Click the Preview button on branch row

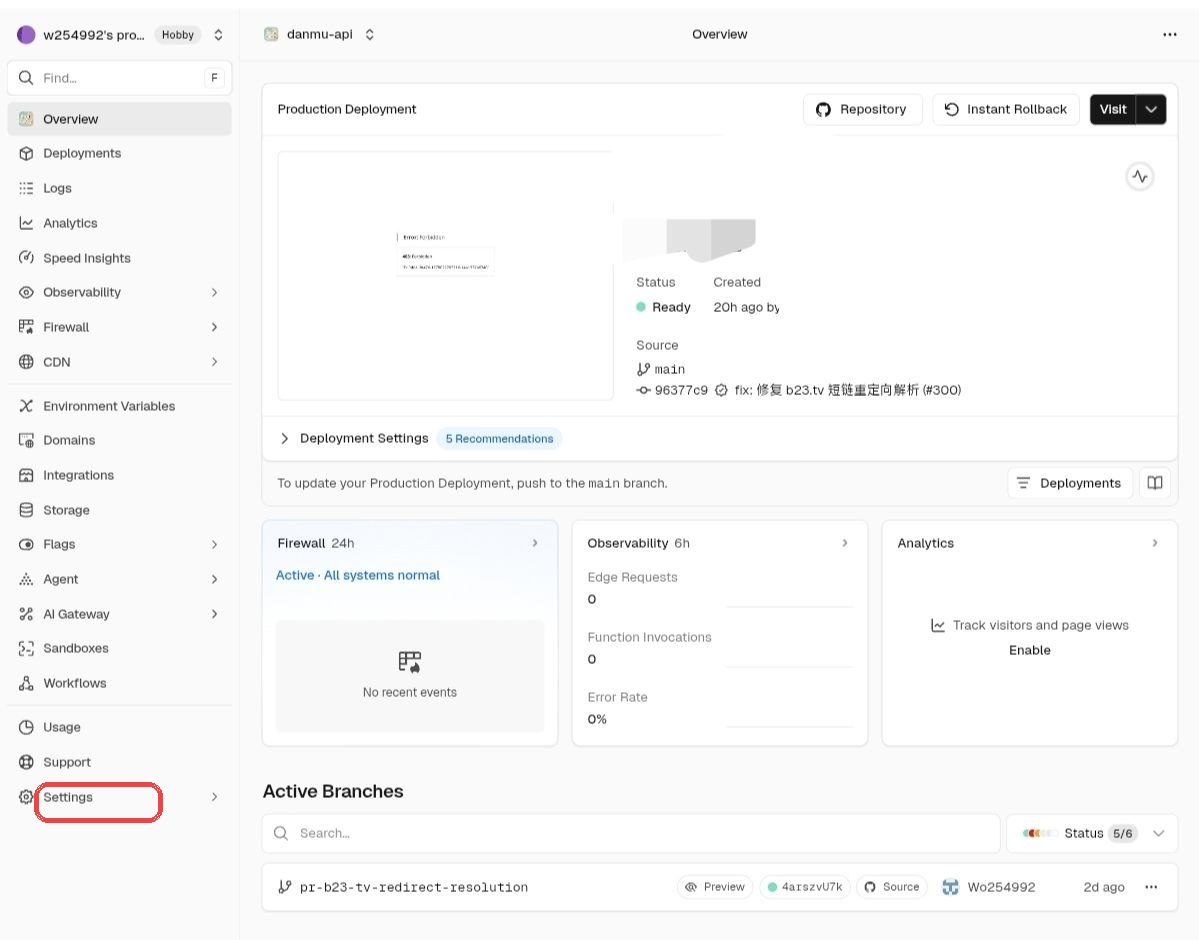pos(715,887)
